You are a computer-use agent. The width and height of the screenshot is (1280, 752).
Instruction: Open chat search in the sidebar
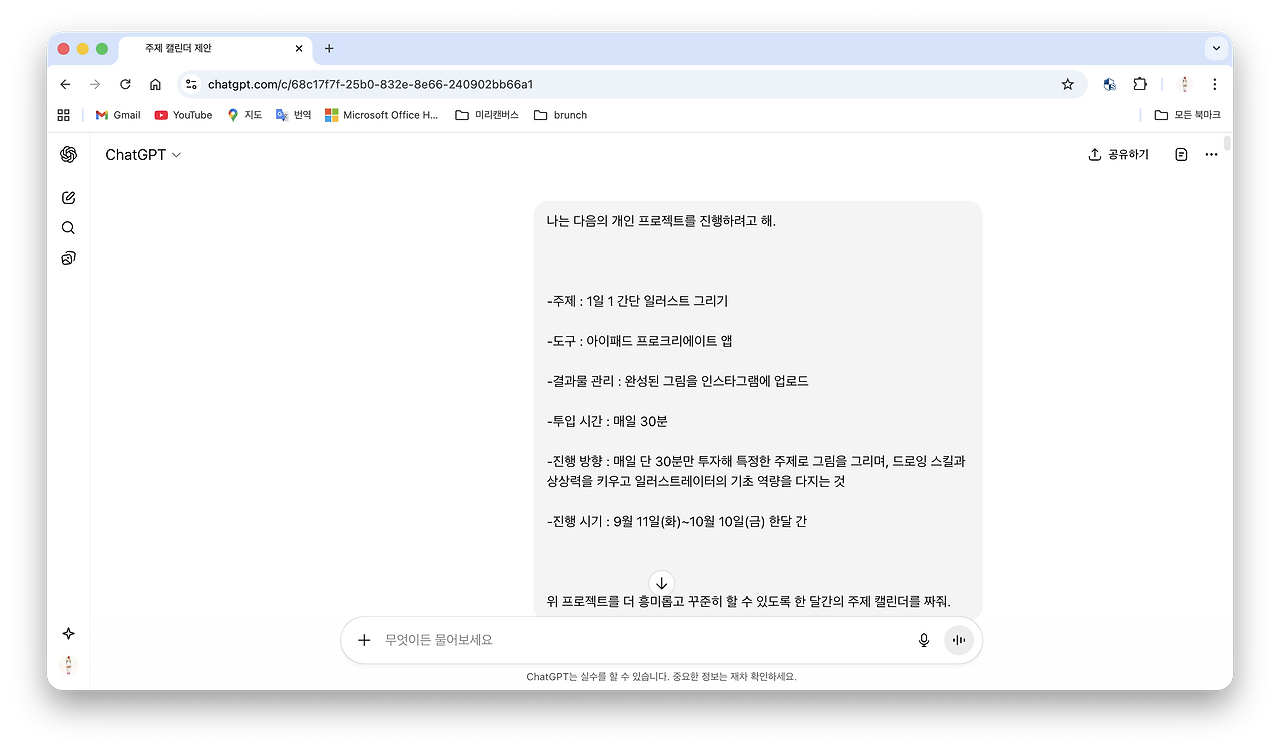coord(68,227)
